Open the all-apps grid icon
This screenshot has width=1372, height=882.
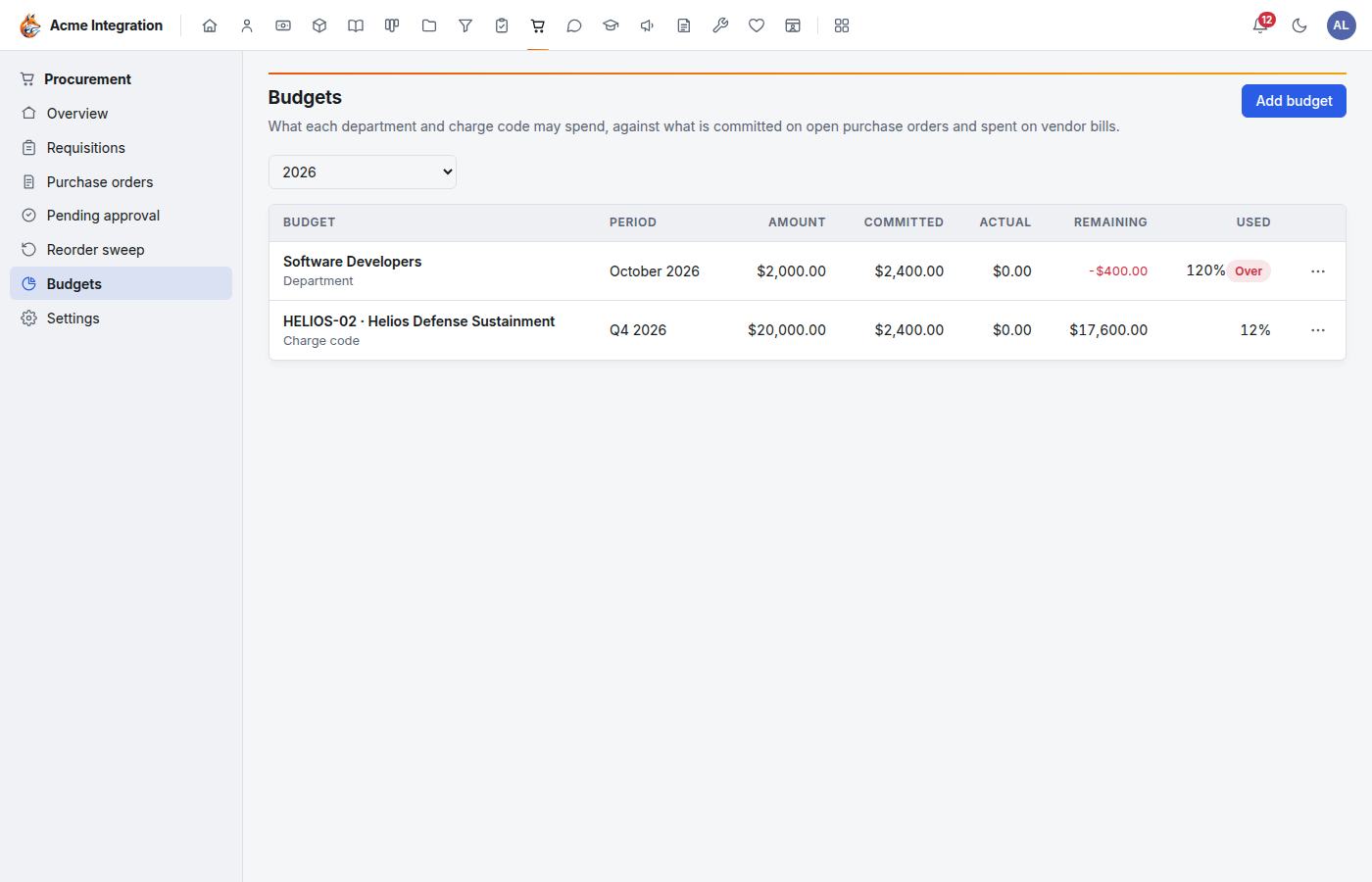[x=842, y=25]
